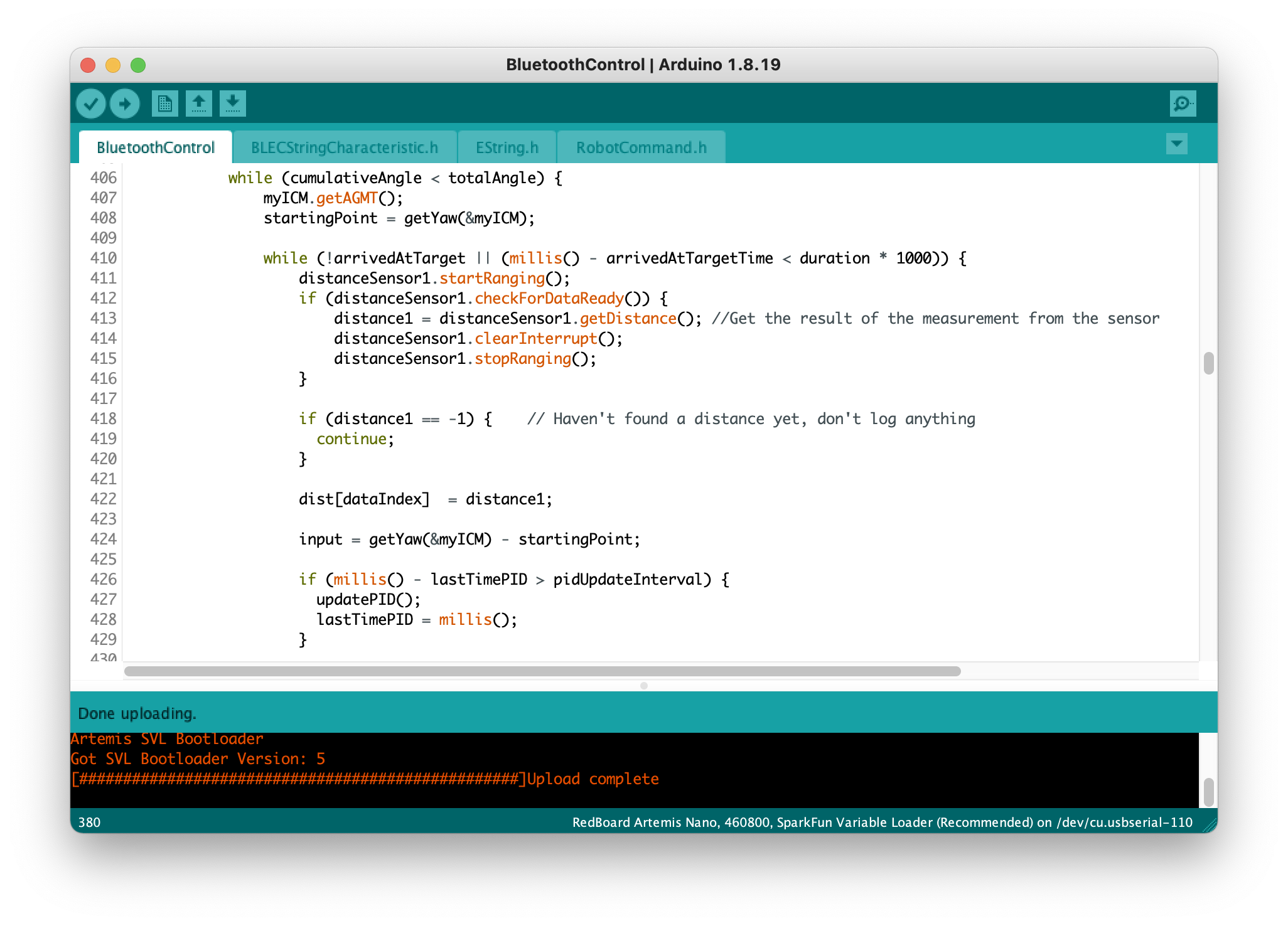
Task: Click 'lastTimePID = millis();' on line 428
Action: [417, 620]
